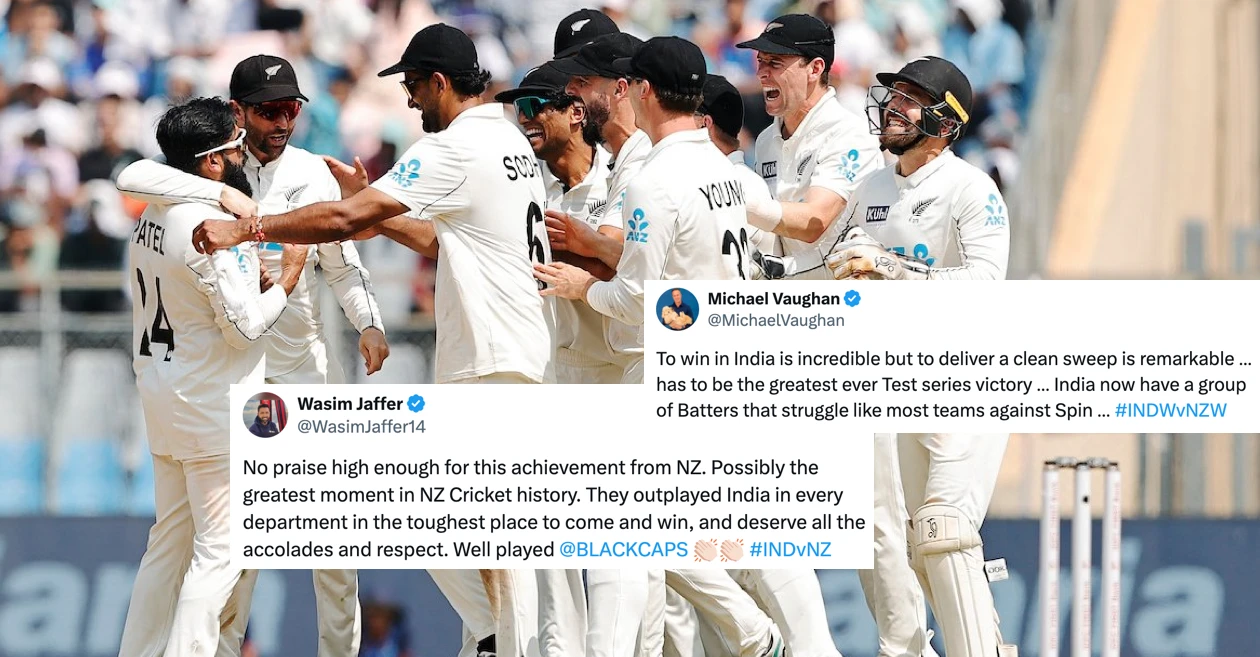Viewport: 1260px width, 657px height.
Task: Click the verified badge beside Michael Vaughan
Action: click(852, 299)
